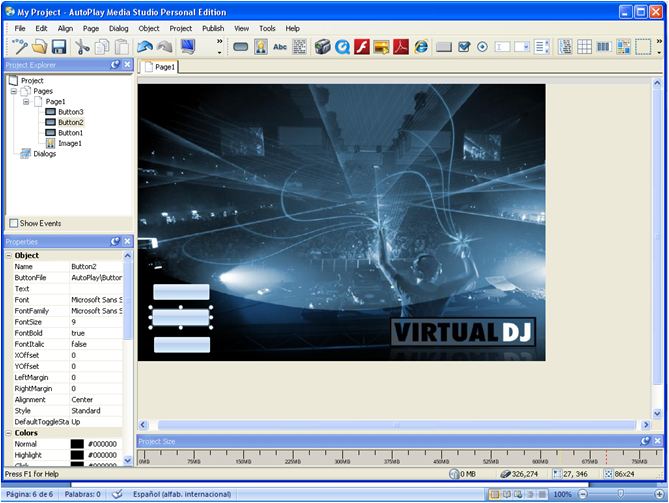This screenshot has height=503, width=669.
Task: Click the Redo arrow icon
Action: click(165, 47)
